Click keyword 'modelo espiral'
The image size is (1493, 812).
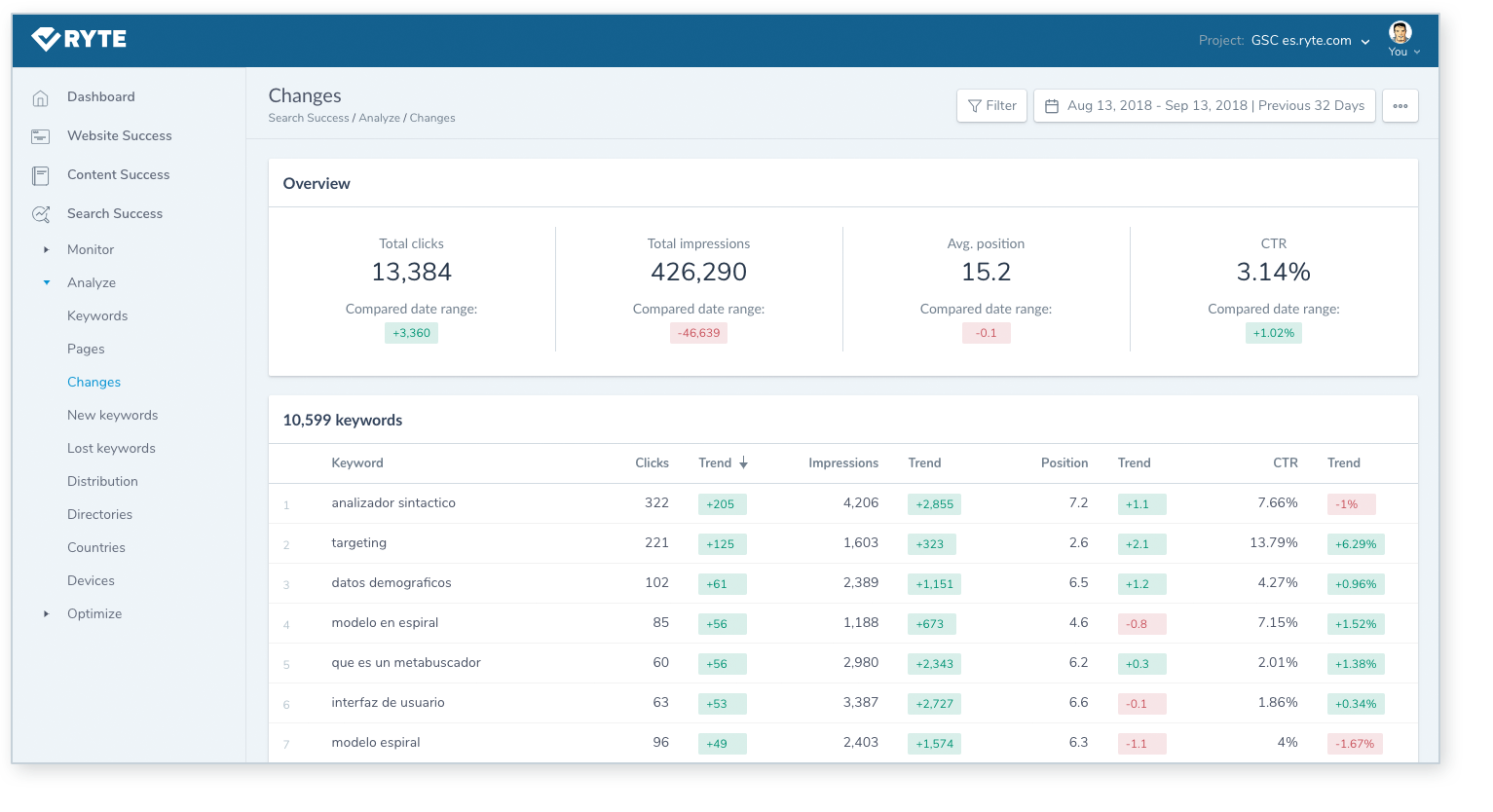tap(376, 743)
